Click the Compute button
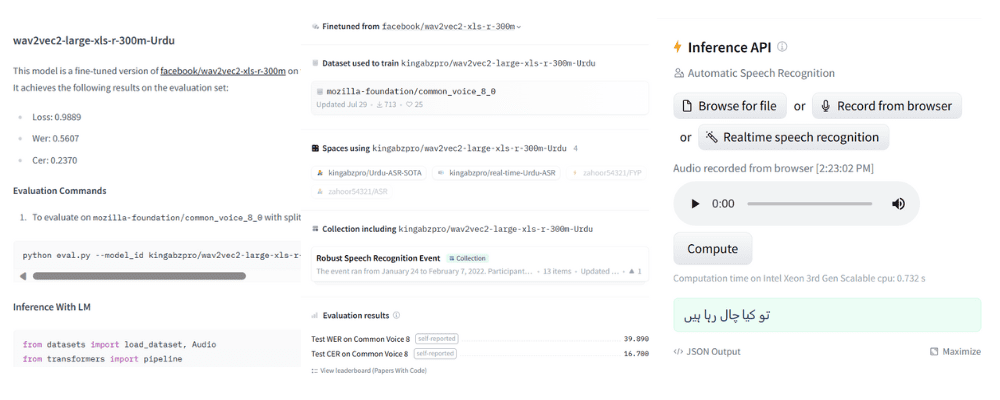This screenshot has width=1000, height=400. [712, 249]
